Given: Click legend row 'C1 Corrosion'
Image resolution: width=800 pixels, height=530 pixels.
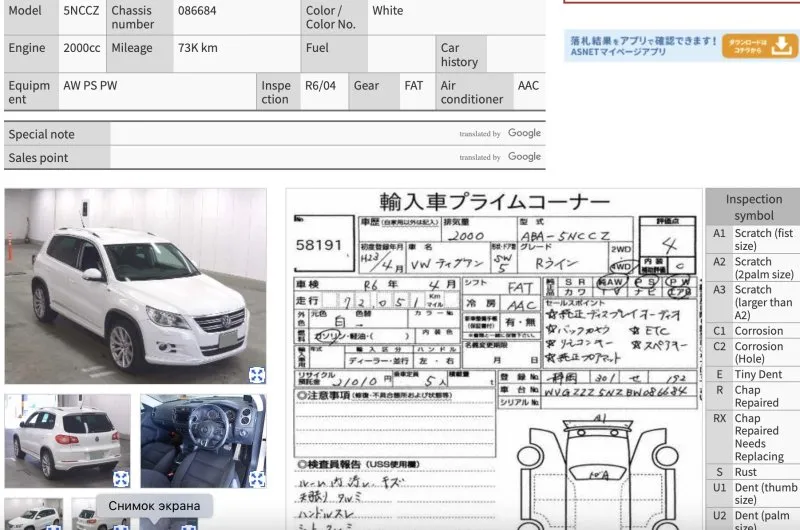Looking at the screenshot, I should 753,331.
